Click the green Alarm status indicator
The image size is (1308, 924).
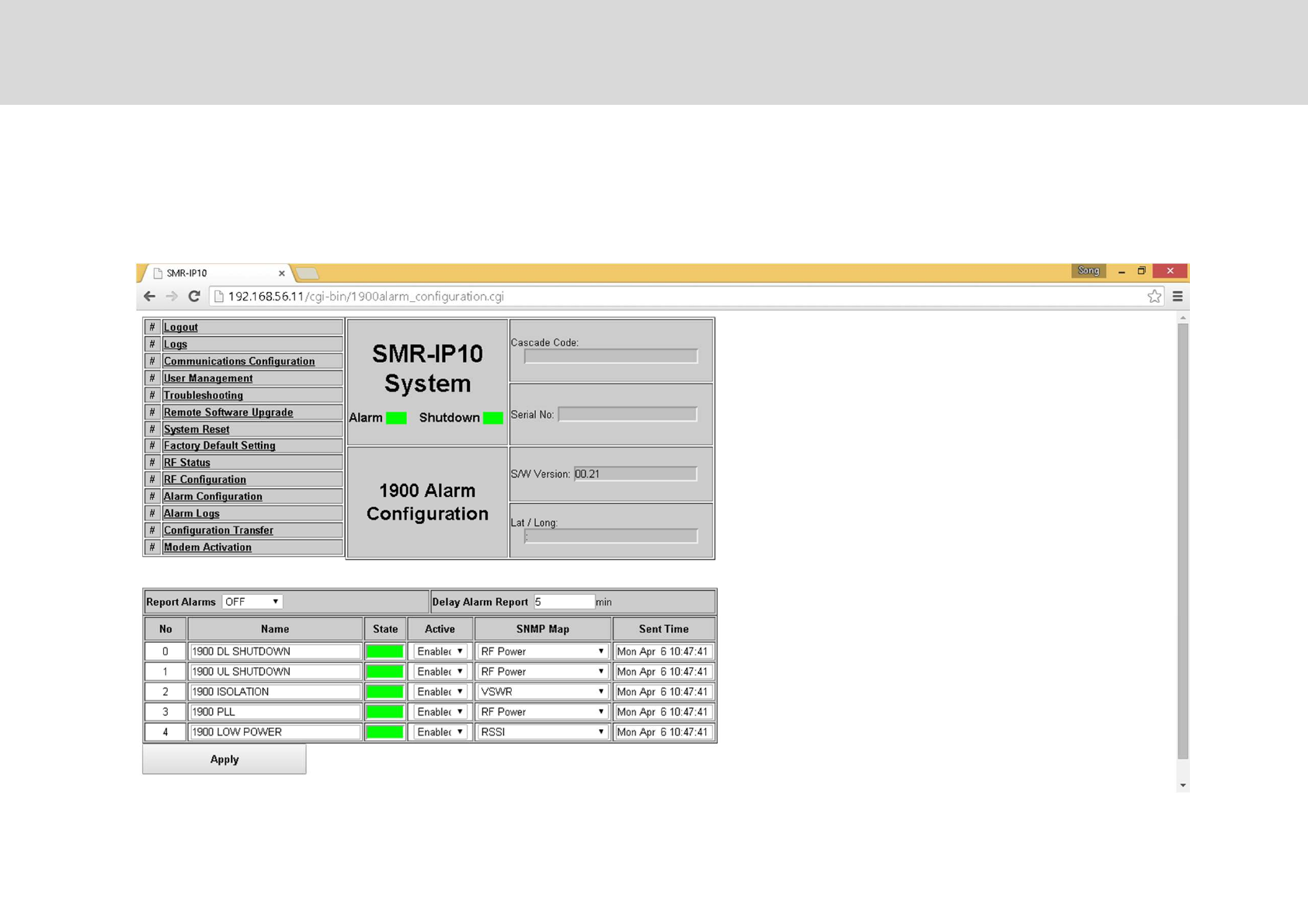tap(396, 418)
